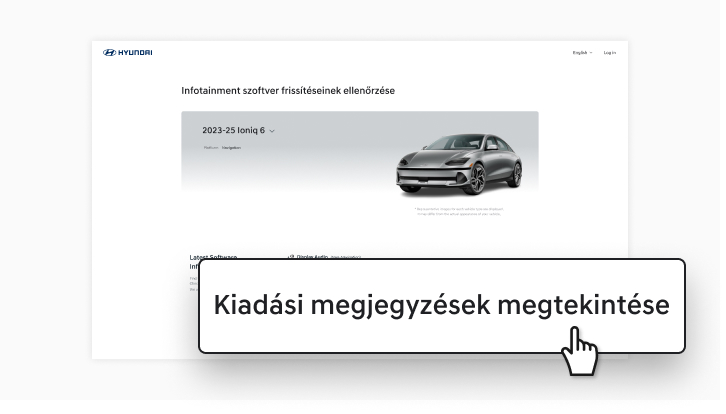Click the small text next to Display Audio

click(346, 257)
